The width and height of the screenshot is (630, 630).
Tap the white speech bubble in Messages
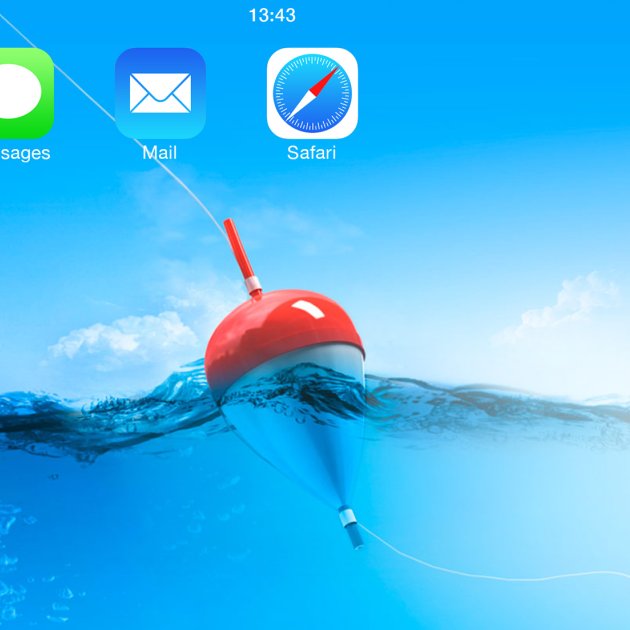pyautogui.click(x=20, y=93)
